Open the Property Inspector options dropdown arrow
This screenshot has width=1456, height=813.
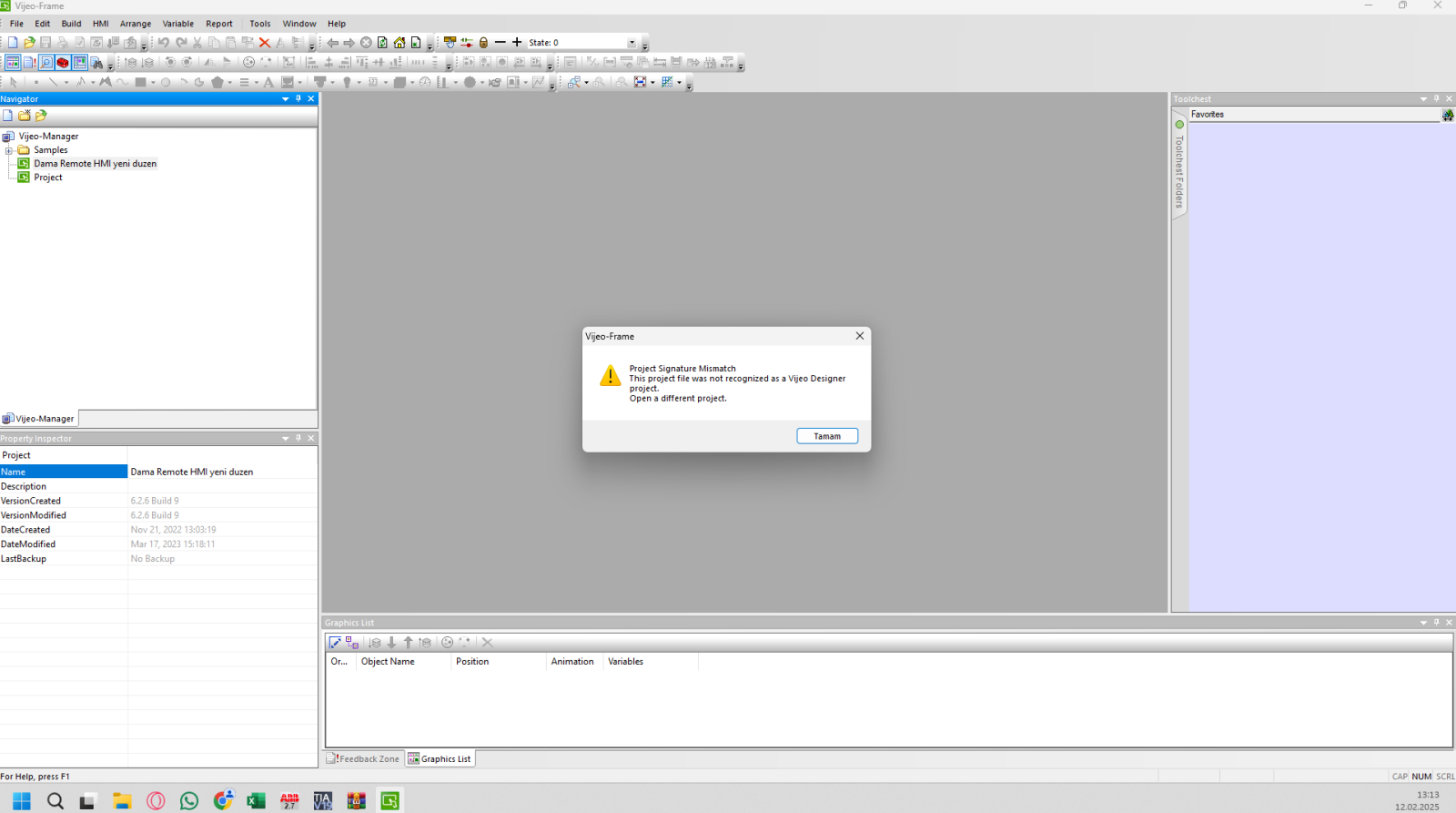coord(286,439)
